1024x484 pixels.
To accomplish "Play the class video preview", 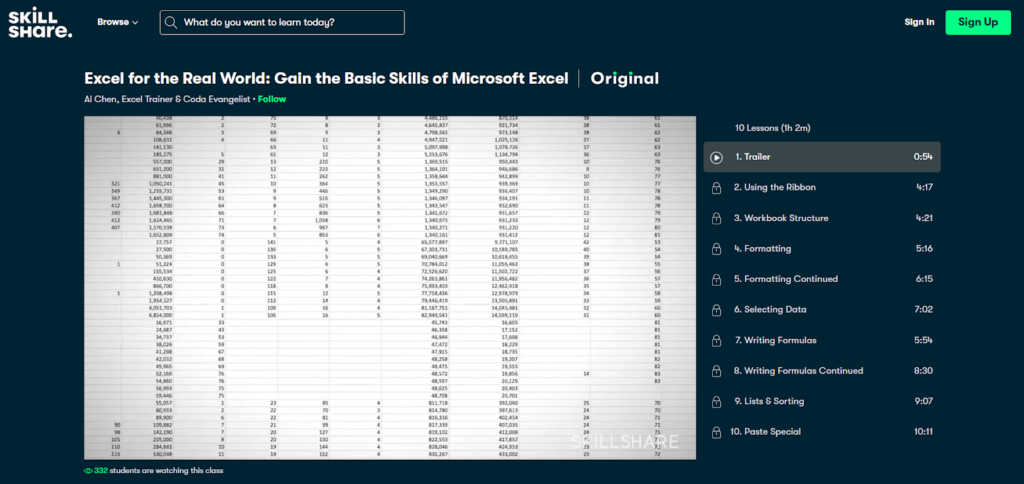I will pos(390,288).
